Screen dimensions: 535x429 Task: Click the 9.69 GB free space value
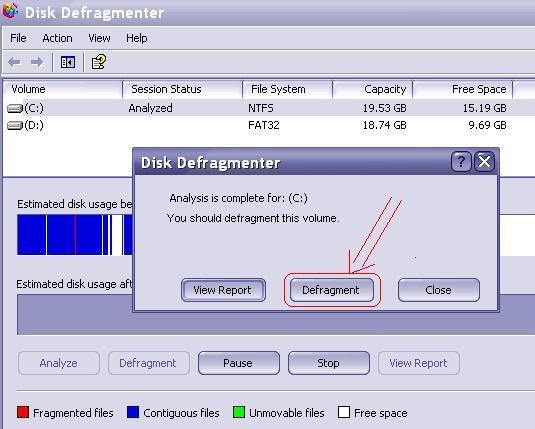487,126
